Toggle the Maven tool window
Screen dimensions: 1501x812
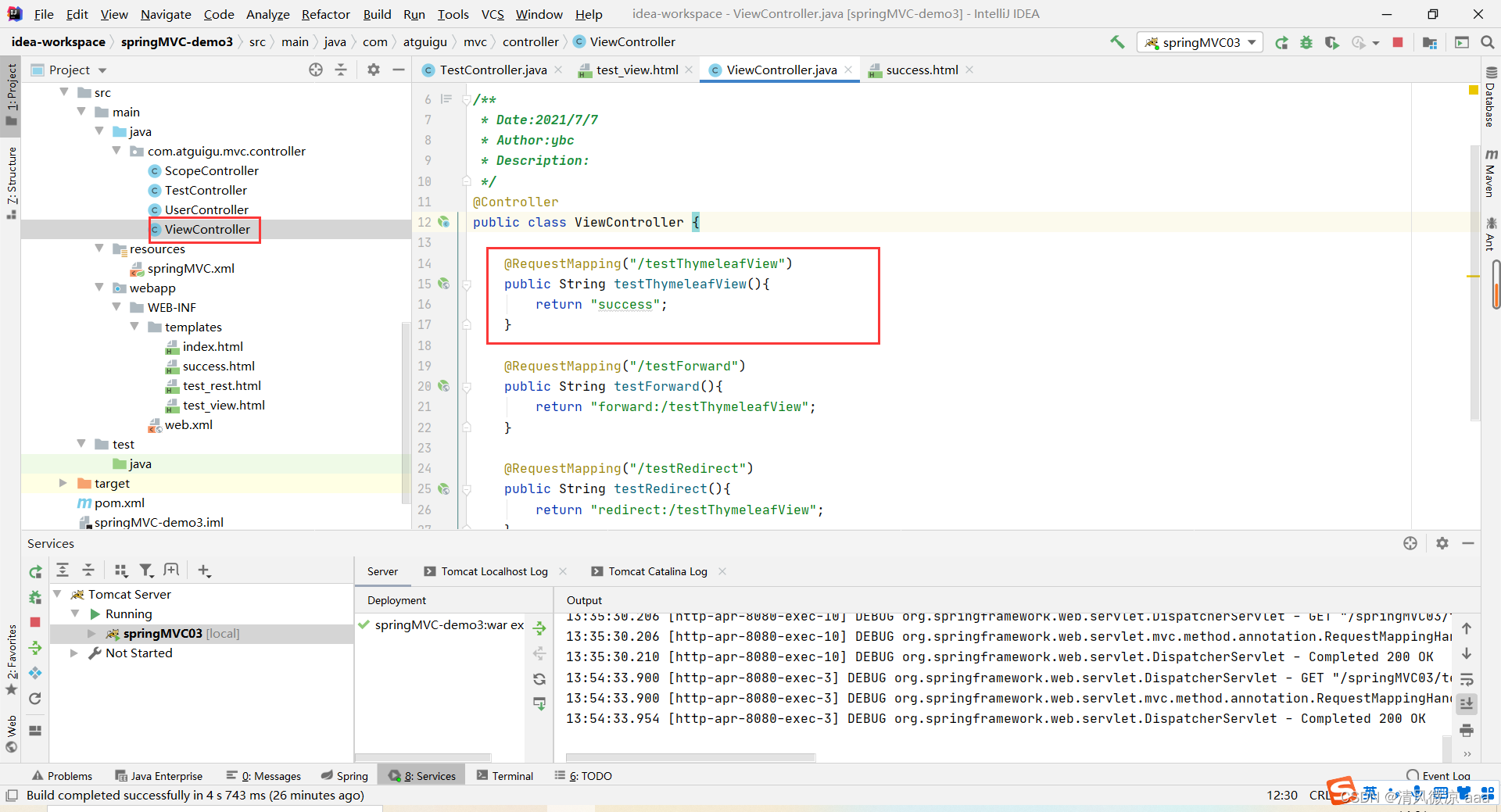click(x=1490, y=172)
